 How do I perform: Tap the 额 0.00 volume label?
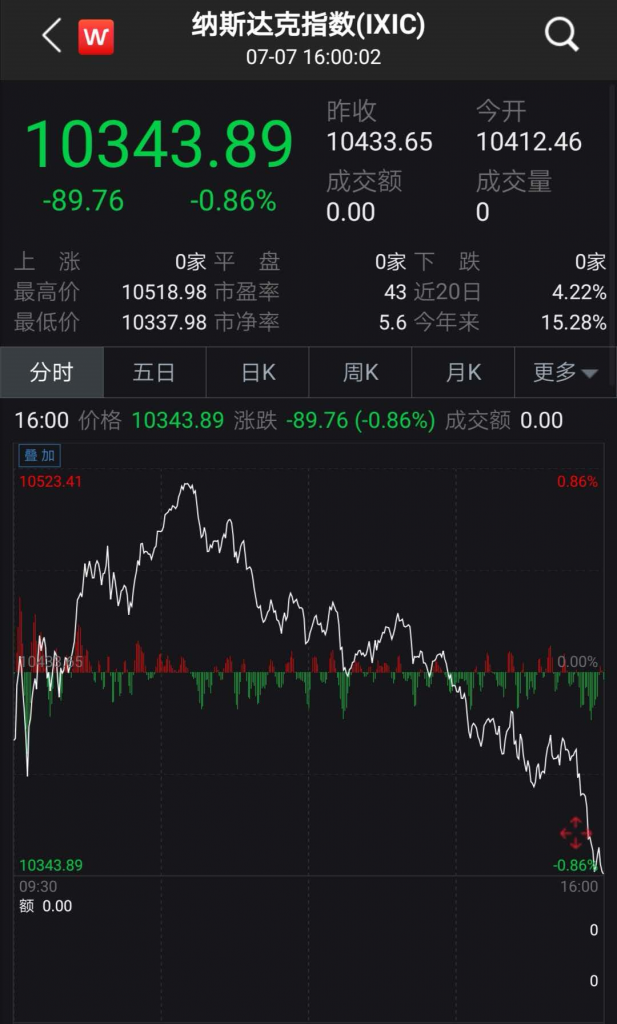click(x=46, y=906)
